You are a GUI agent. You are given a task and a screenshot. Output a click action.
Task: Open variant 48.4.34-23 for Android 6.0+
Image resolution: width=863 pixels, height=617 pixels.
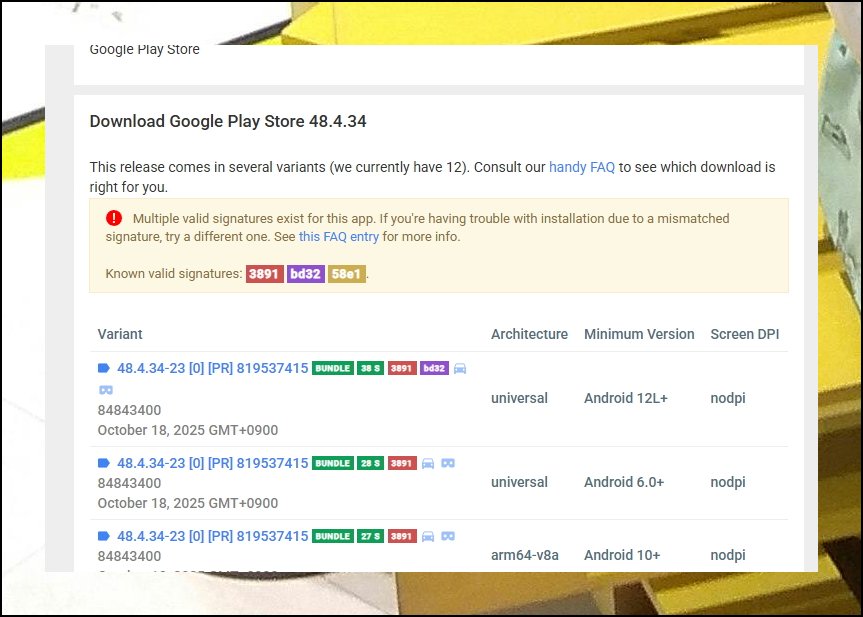tap(212, 463)
